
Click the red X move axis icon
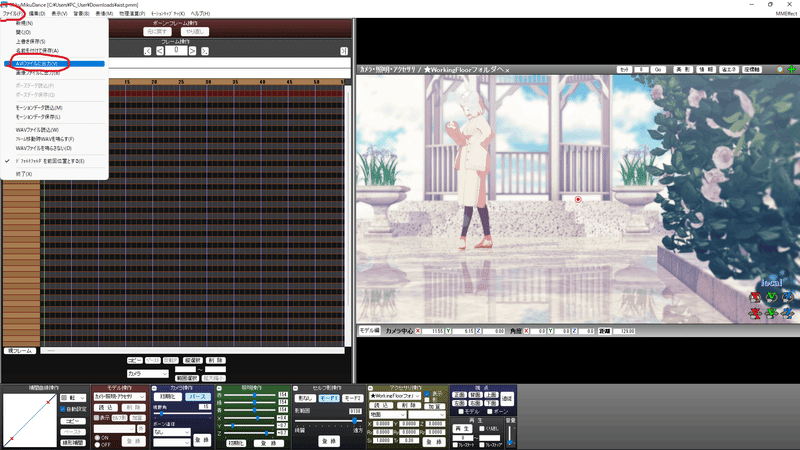click(x=755, y=313)
